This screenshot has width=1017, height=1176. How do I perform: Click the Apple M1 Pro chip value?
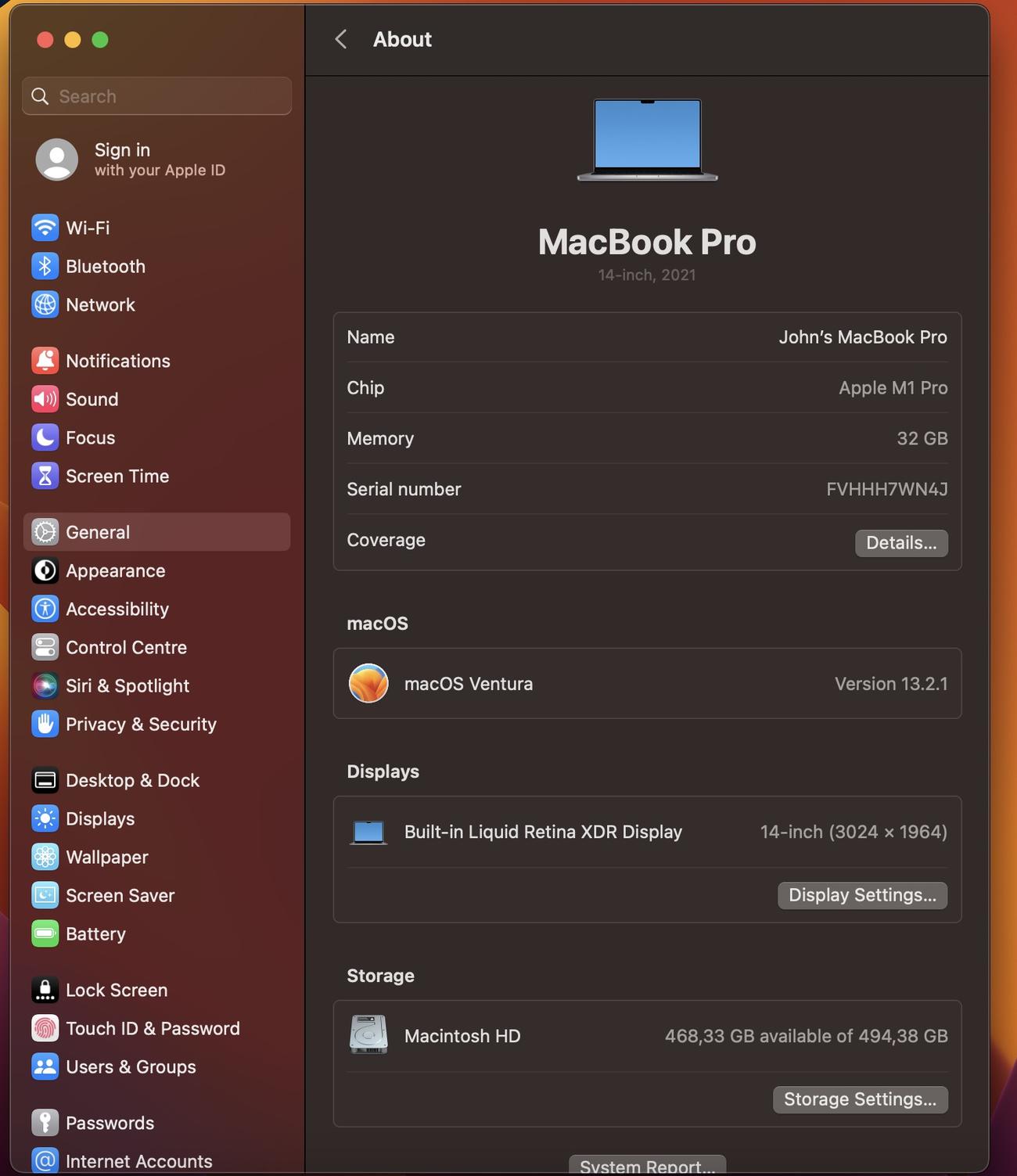(x=893, y=388)
